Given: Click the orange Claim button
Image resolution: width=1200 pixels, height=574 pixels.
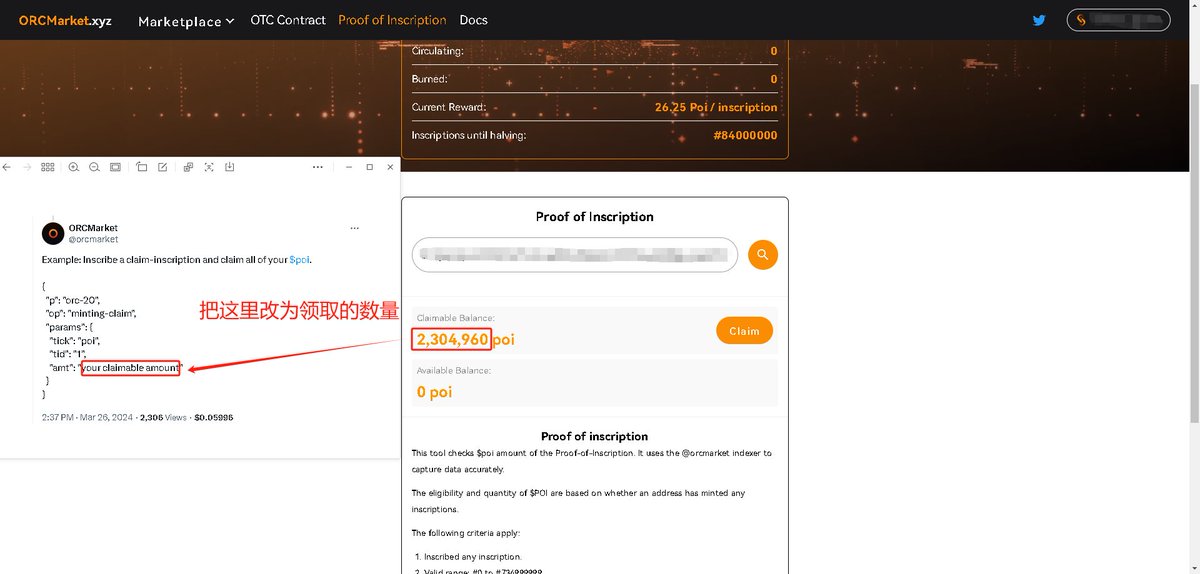Looking at the screenshot, I should click(745, 331).
